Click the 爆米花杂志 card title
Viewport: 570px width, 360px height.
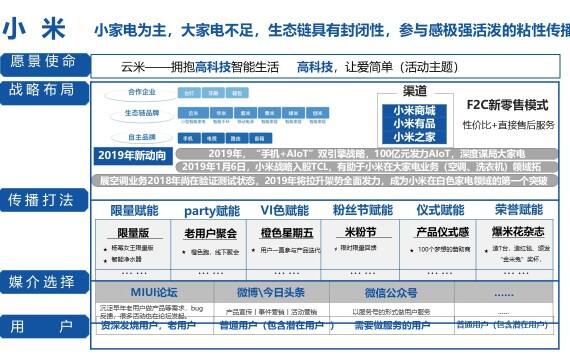coord(518,231)
